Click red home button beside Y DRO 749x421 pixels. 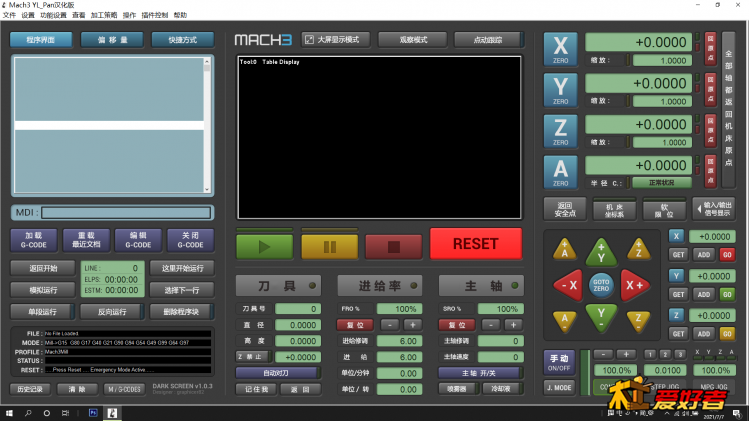coord(710,90)
